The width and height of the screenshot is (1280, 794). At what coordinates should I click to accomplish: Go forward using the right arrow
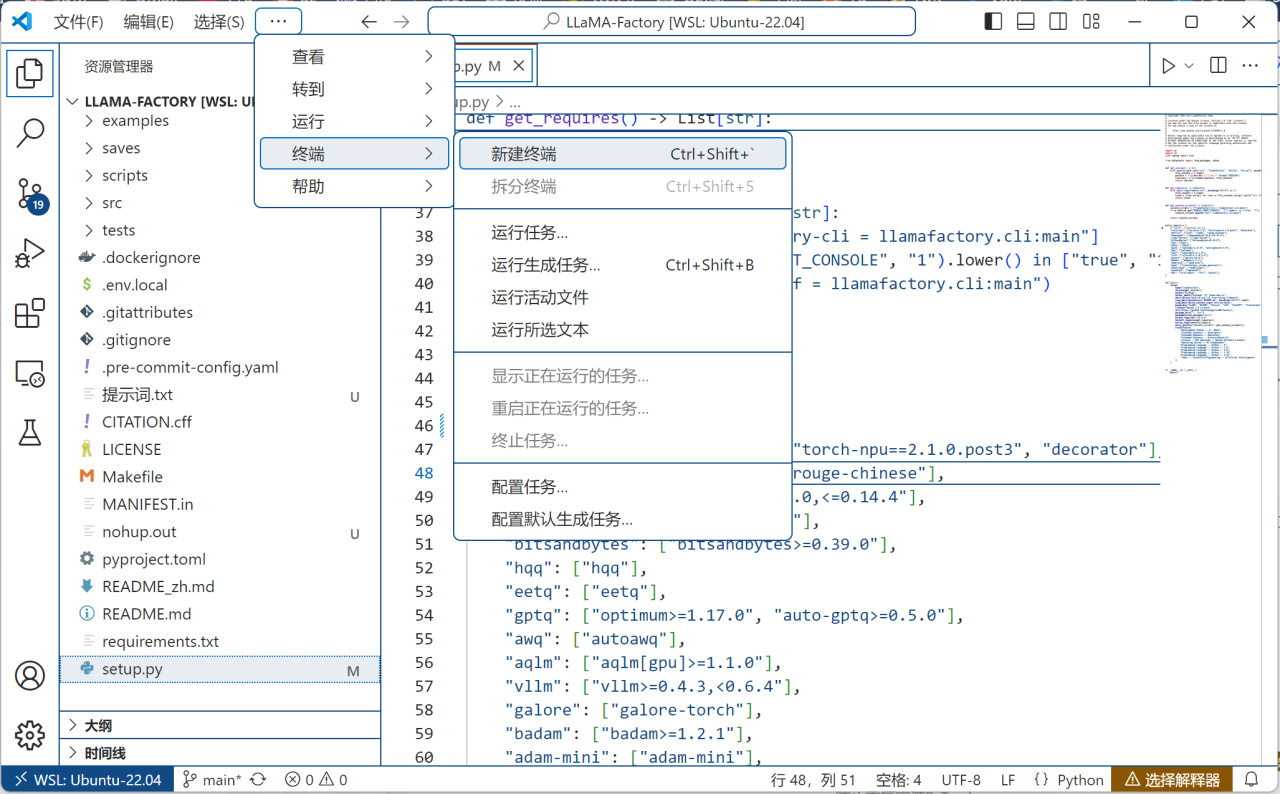point(401,22)
